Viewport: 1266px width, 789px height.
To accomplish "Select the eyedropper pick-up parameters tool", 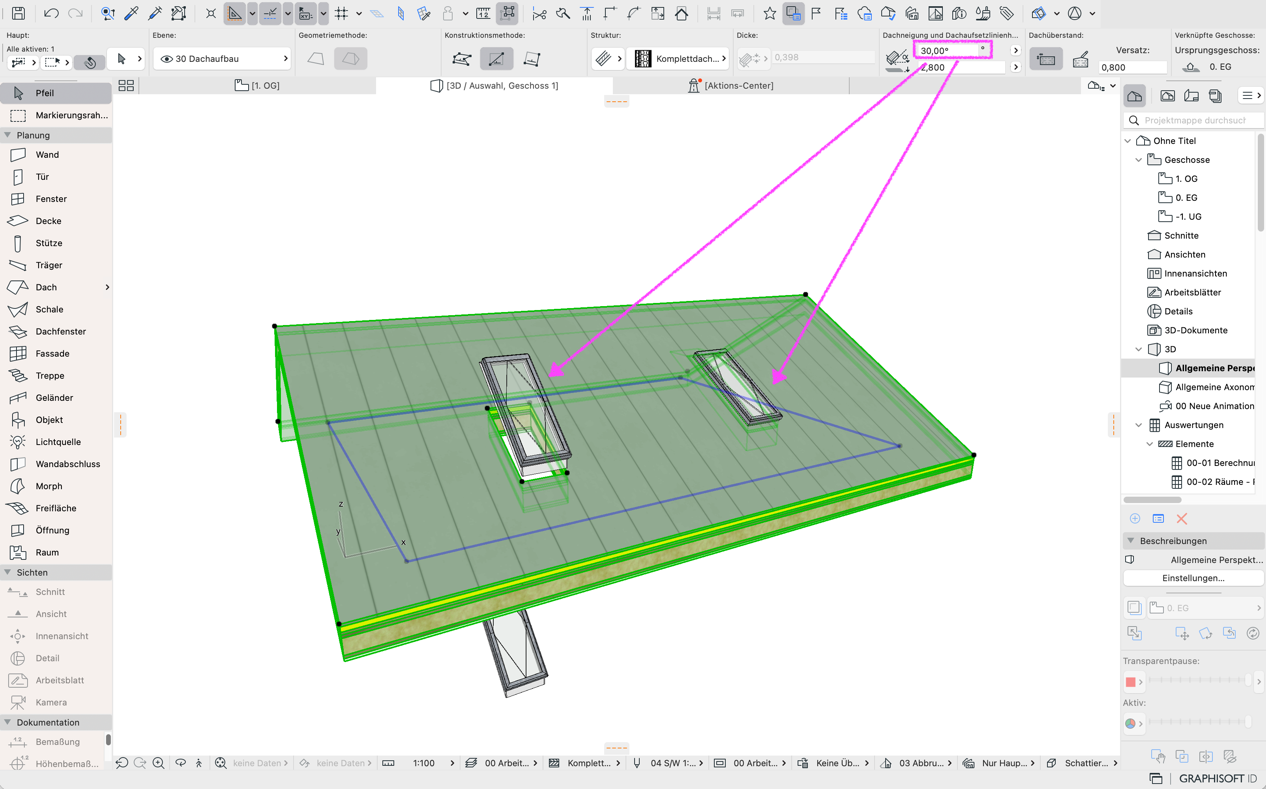I will [131, 14].
